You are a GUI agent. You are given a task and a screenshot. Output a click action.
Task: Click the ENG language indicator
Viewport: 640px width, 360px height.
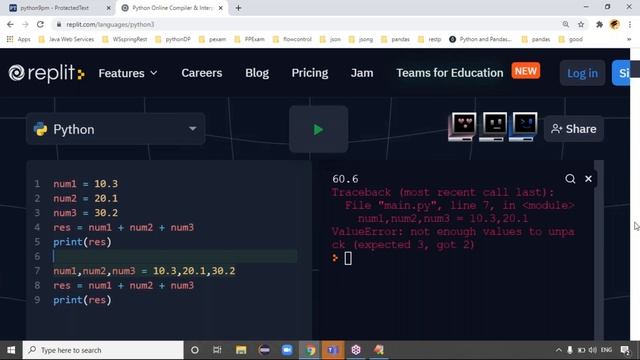point(606,350)
